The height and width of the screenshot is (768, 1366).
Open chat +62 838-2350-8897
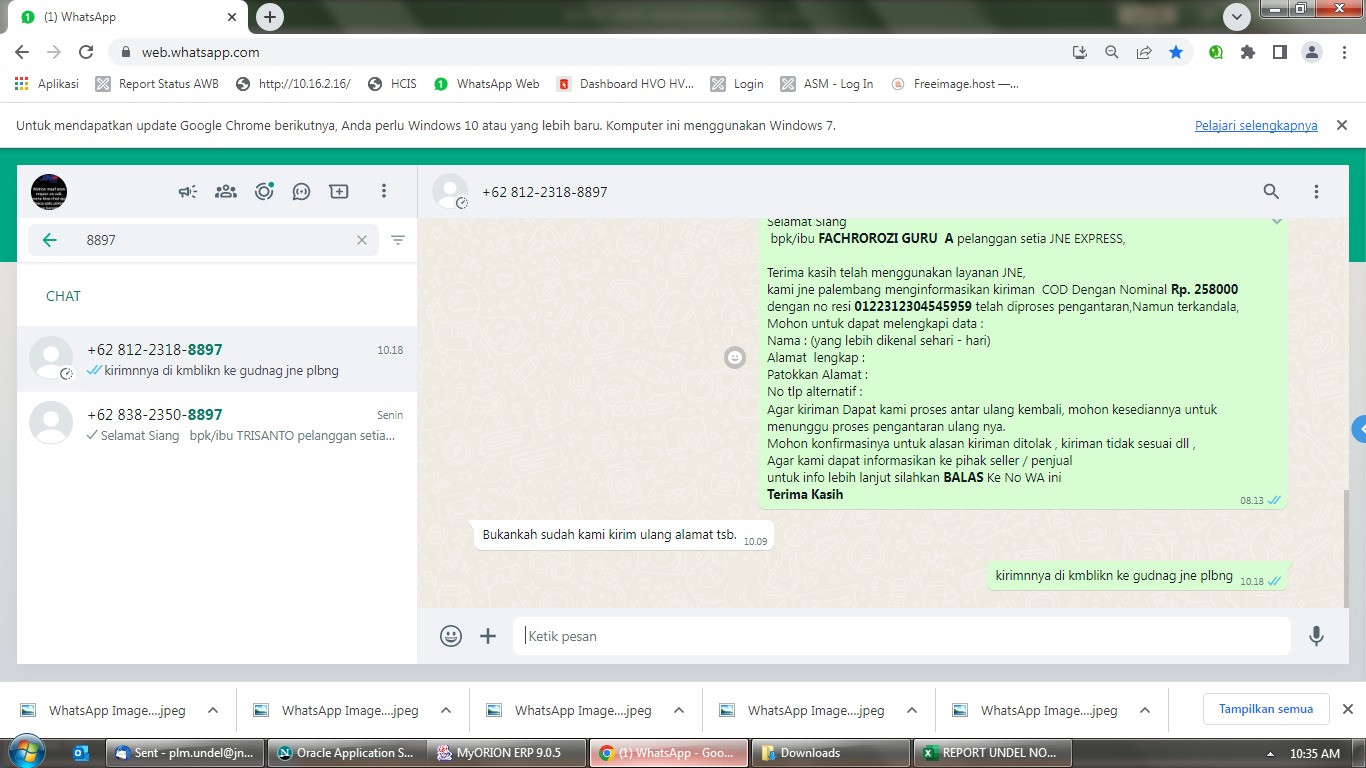click(217, 424)
